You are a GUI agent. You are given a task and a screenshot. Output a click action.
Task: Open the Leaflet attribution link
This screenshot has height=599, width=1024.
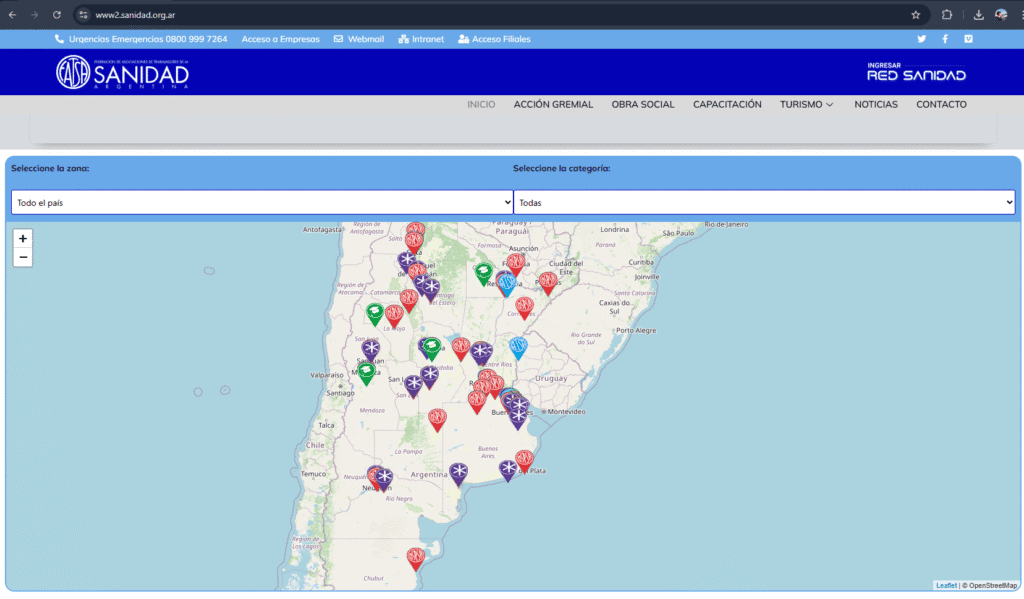[x=946, y=585]
